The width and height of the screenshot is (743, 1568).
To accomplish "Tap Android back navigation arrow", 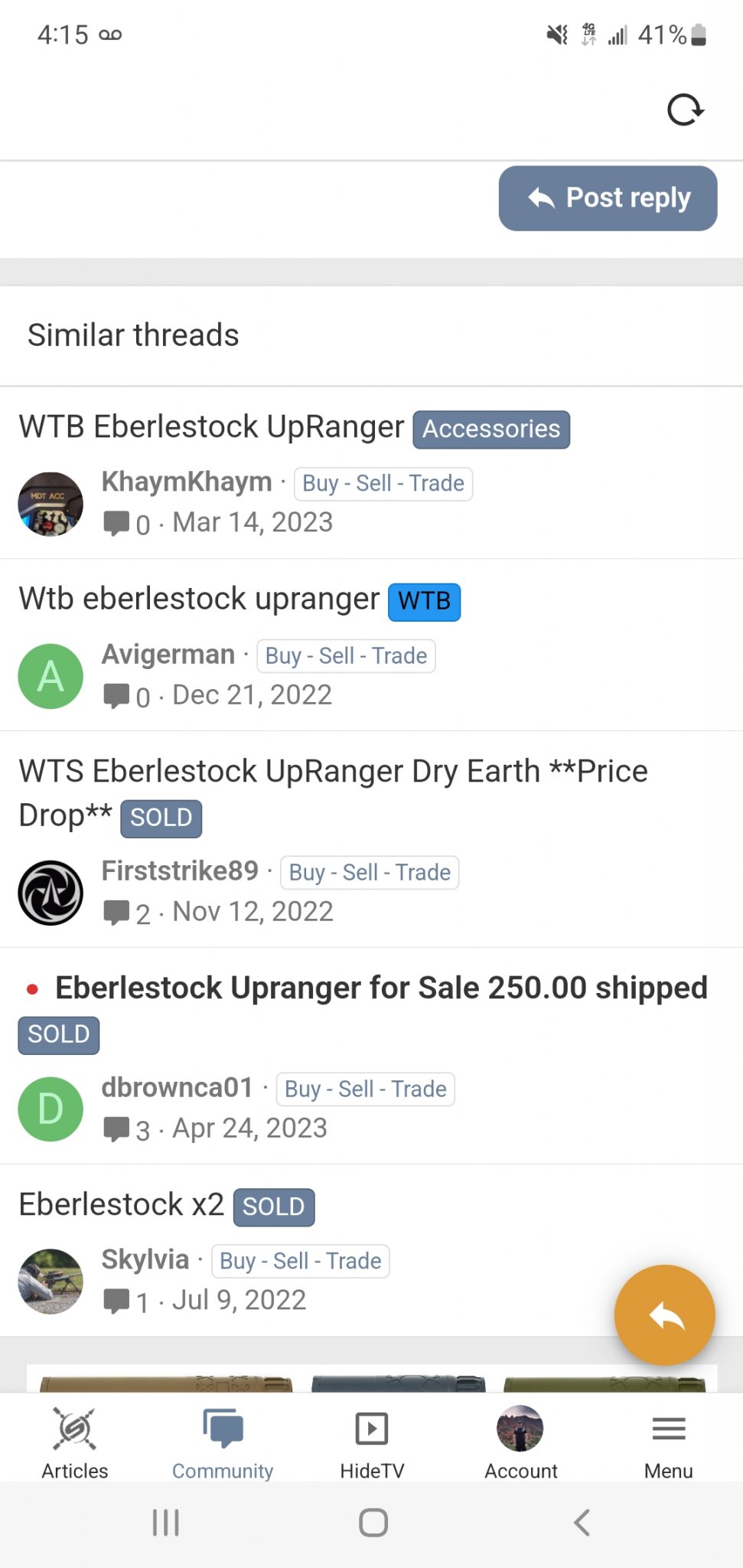I will 582,1522.
